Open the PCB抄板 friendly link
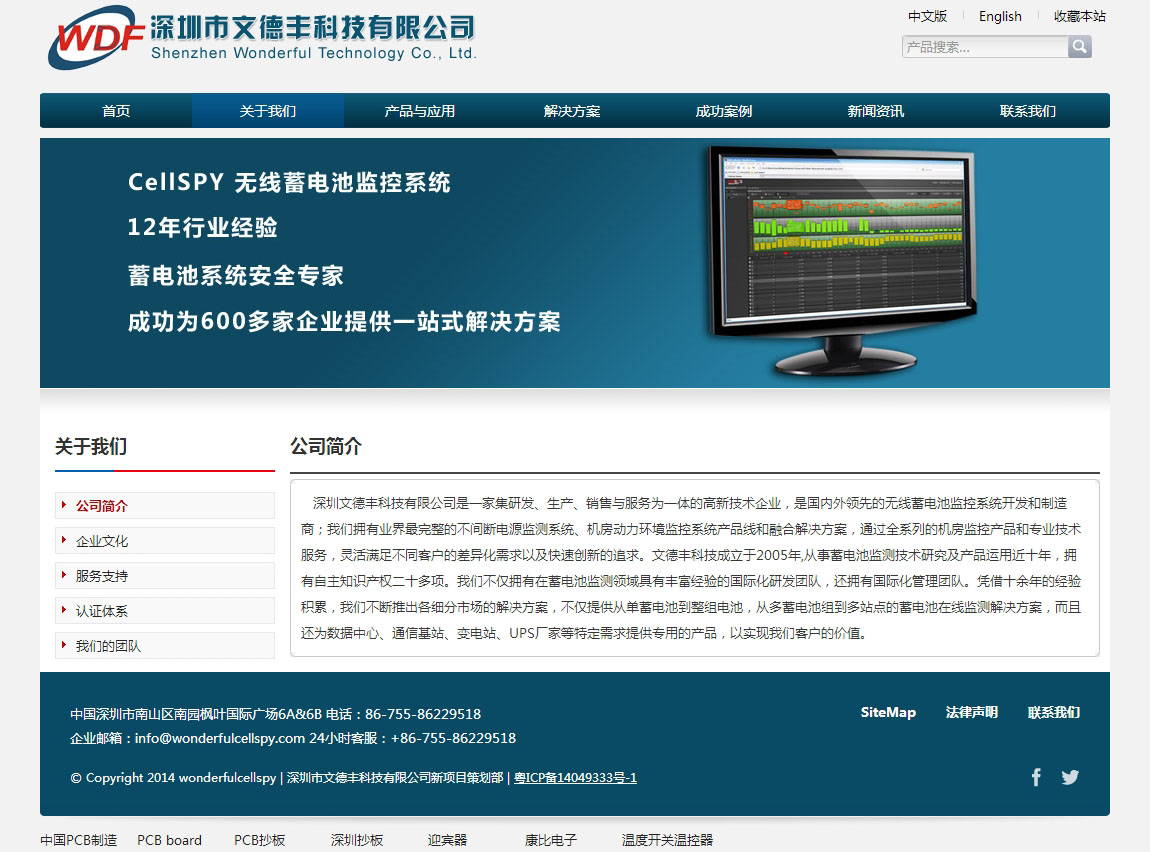 point(260,840)
